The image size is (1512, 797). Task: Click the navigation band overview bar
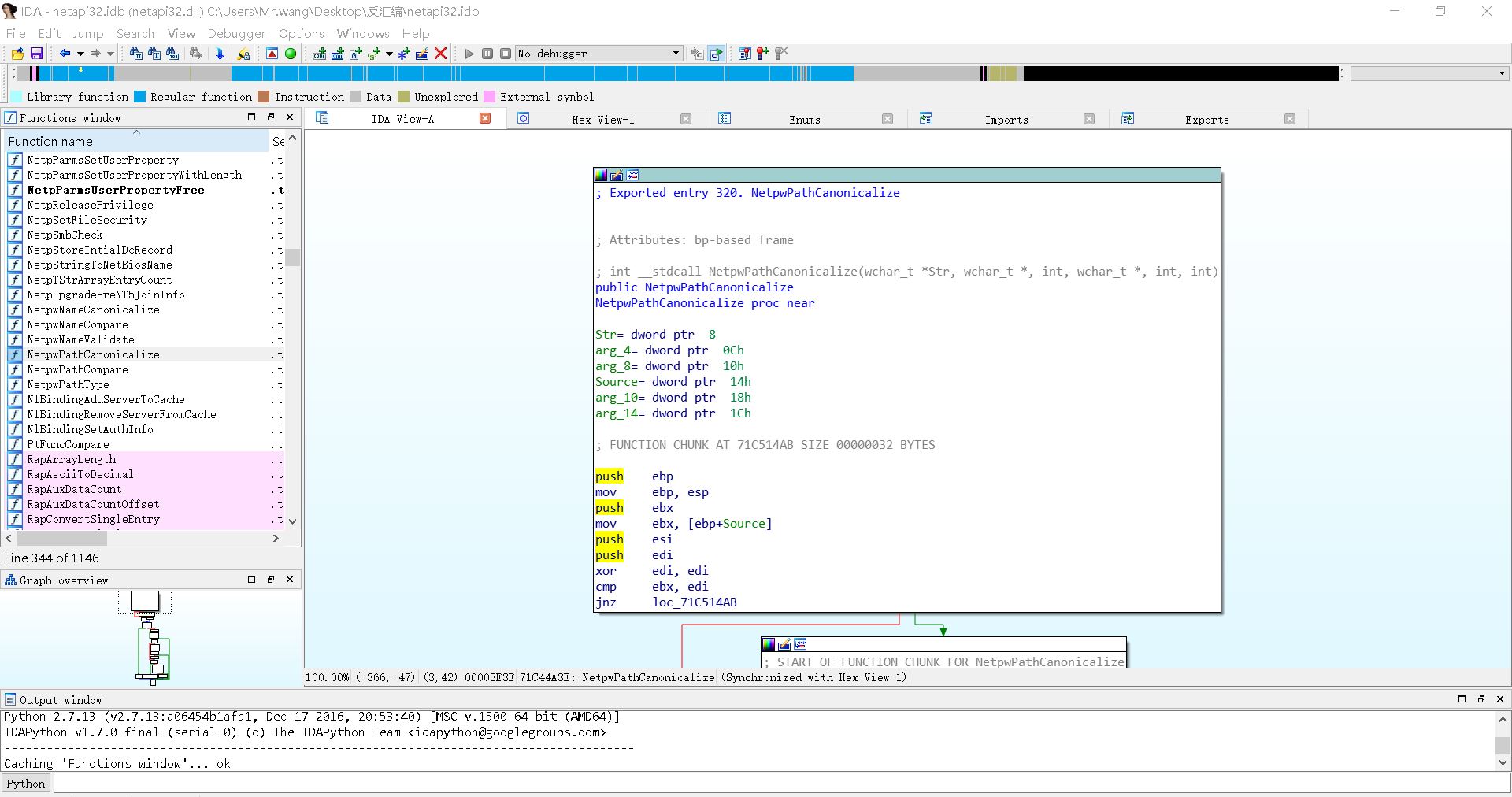tap(677, 74)
